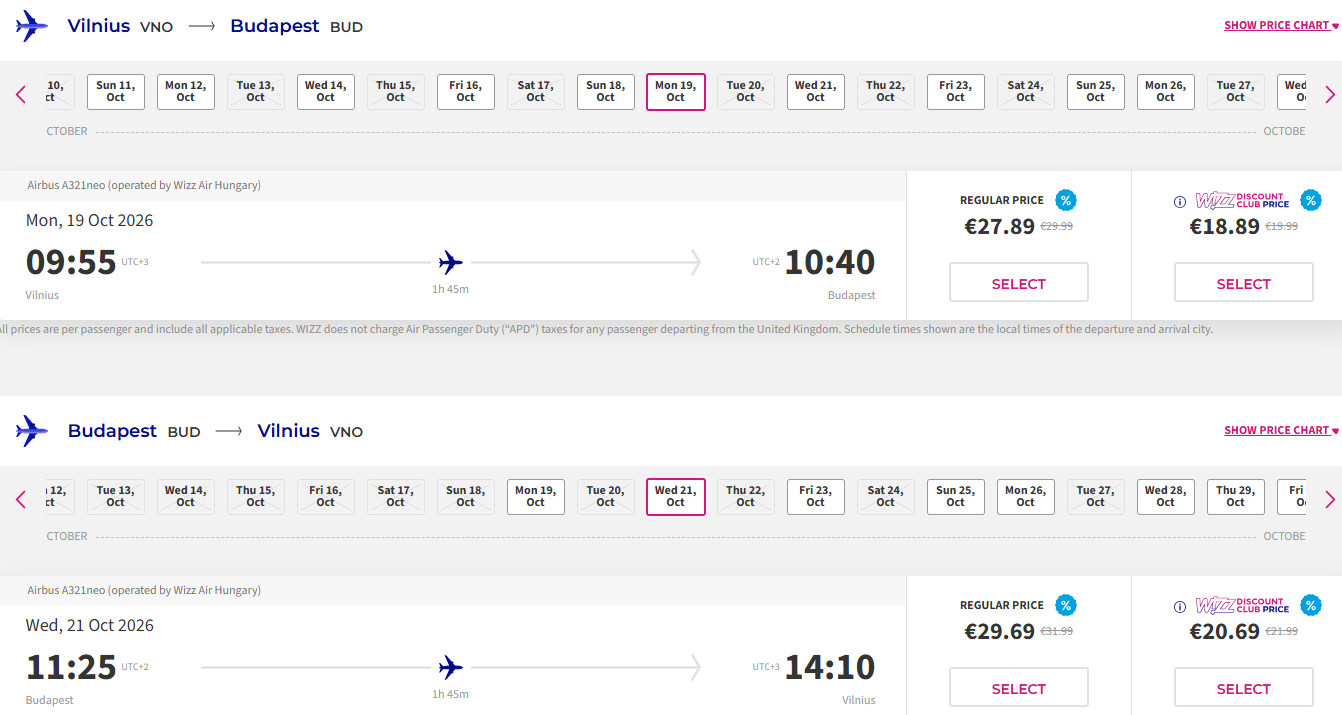
Task: Expand Show Price Chart for Budapest to Vilnius
Action: [x=1281, y=430]
